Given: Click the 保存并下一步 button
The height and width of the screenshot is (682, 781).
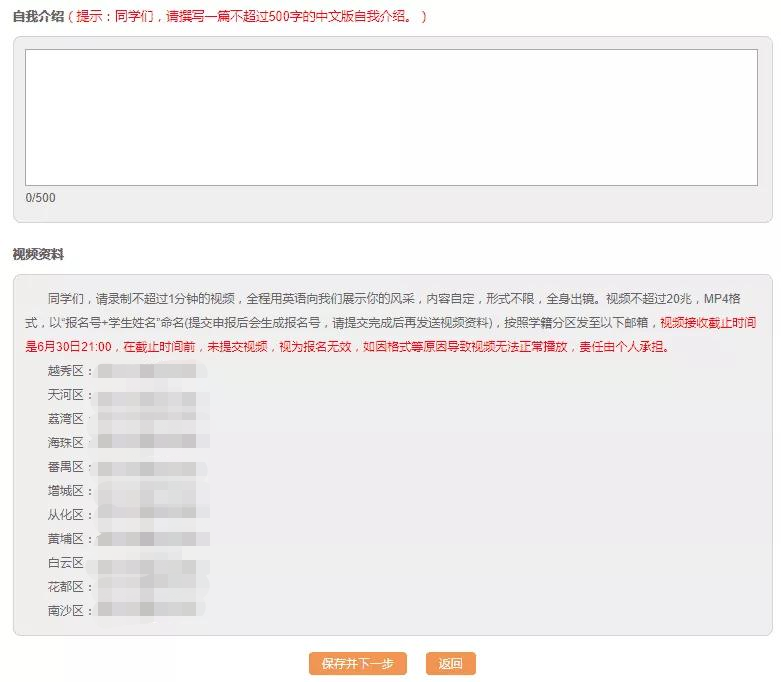Looking at the screenshot, I should coord(358,664).
